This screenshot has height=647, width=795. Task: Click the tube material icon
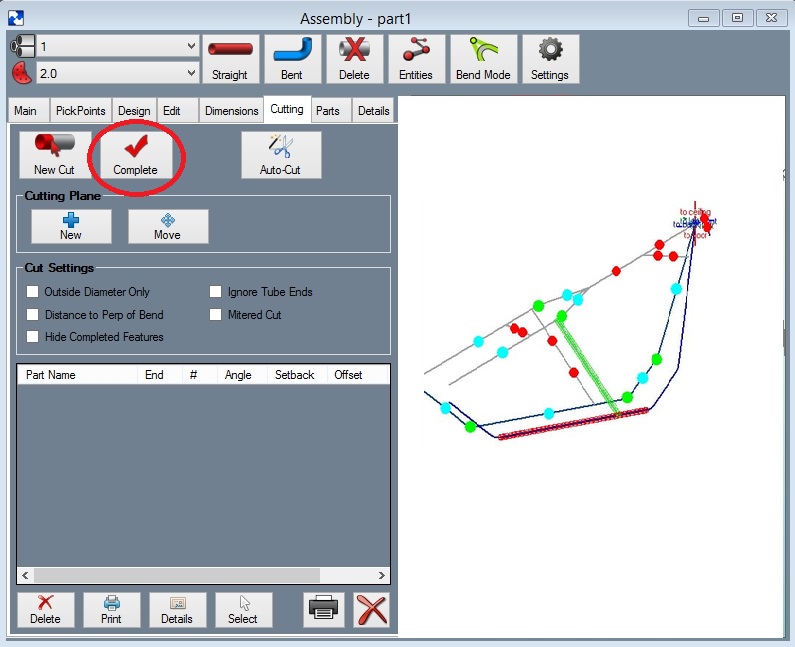coord(22,46)
